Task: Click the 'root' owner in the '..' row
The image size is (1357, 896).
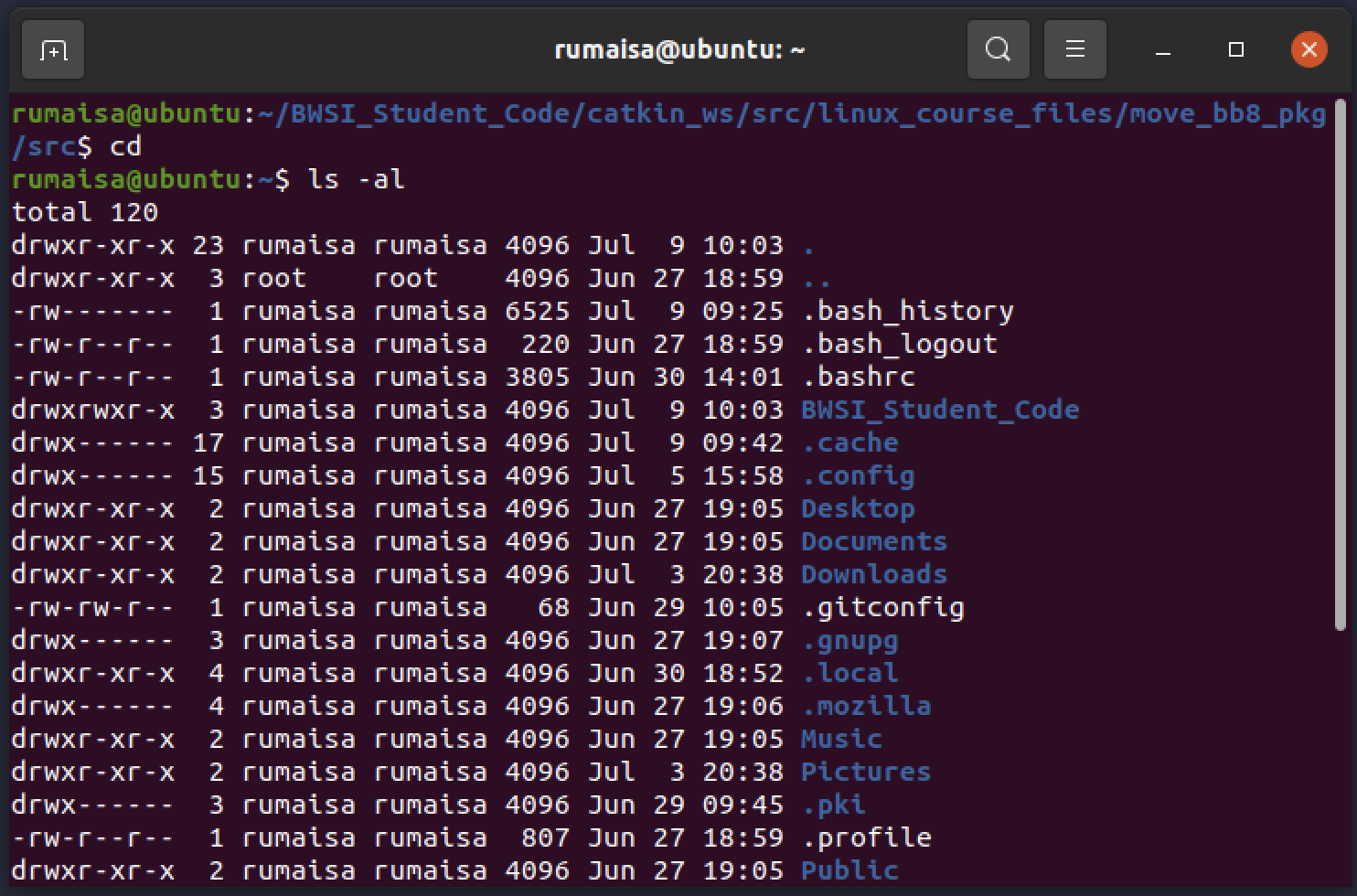Action: click(x=274, y=278)
